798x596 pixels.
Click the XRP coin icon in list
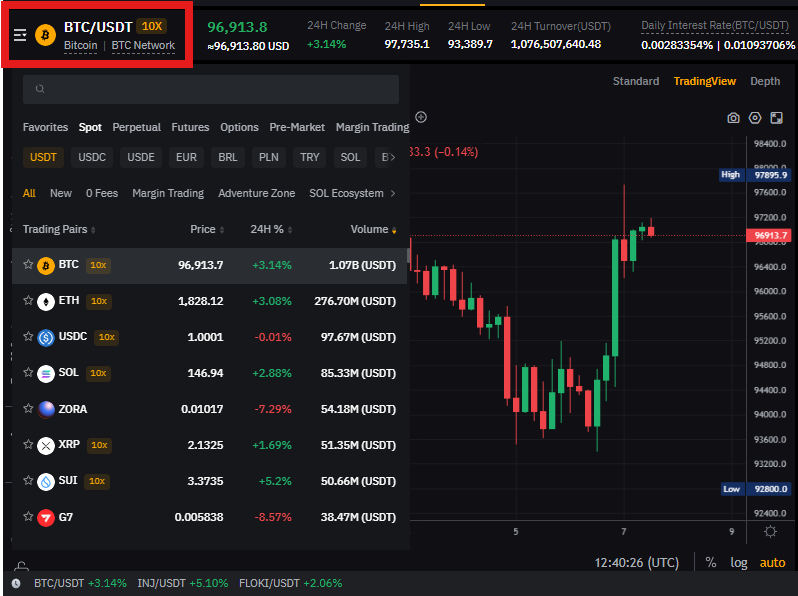46,445
